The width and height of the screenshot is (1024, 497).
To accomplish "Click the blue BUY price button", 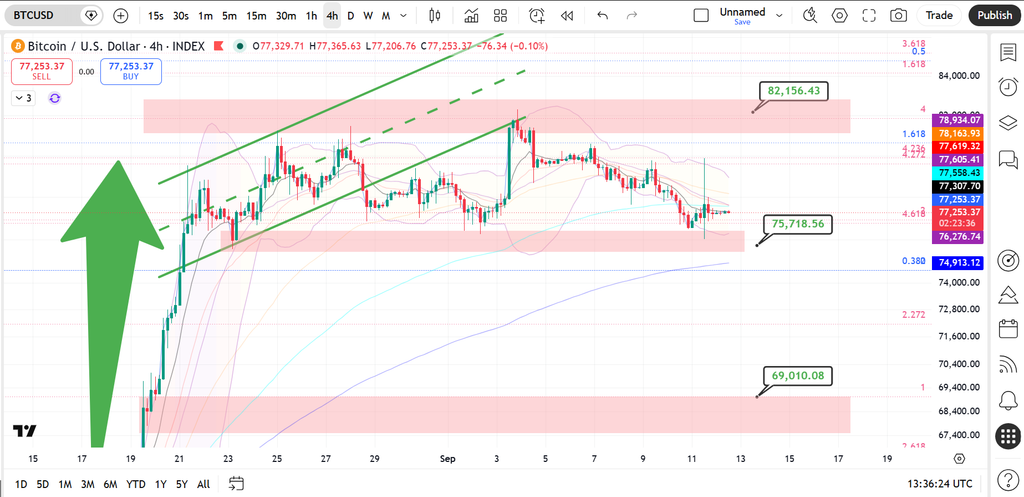I will click(x=131, y=71).
